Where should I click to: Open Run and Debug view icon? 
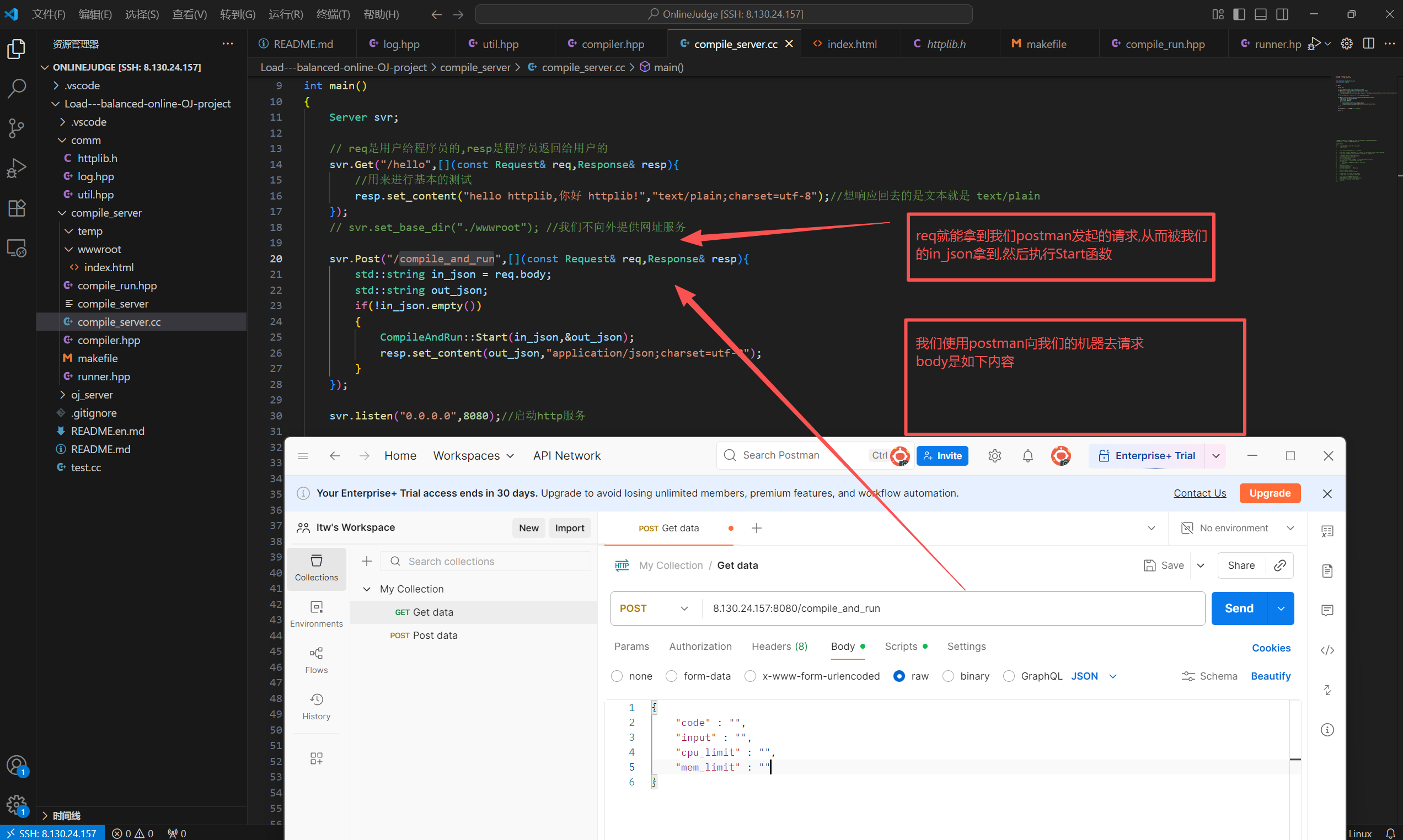click(17, 168)
